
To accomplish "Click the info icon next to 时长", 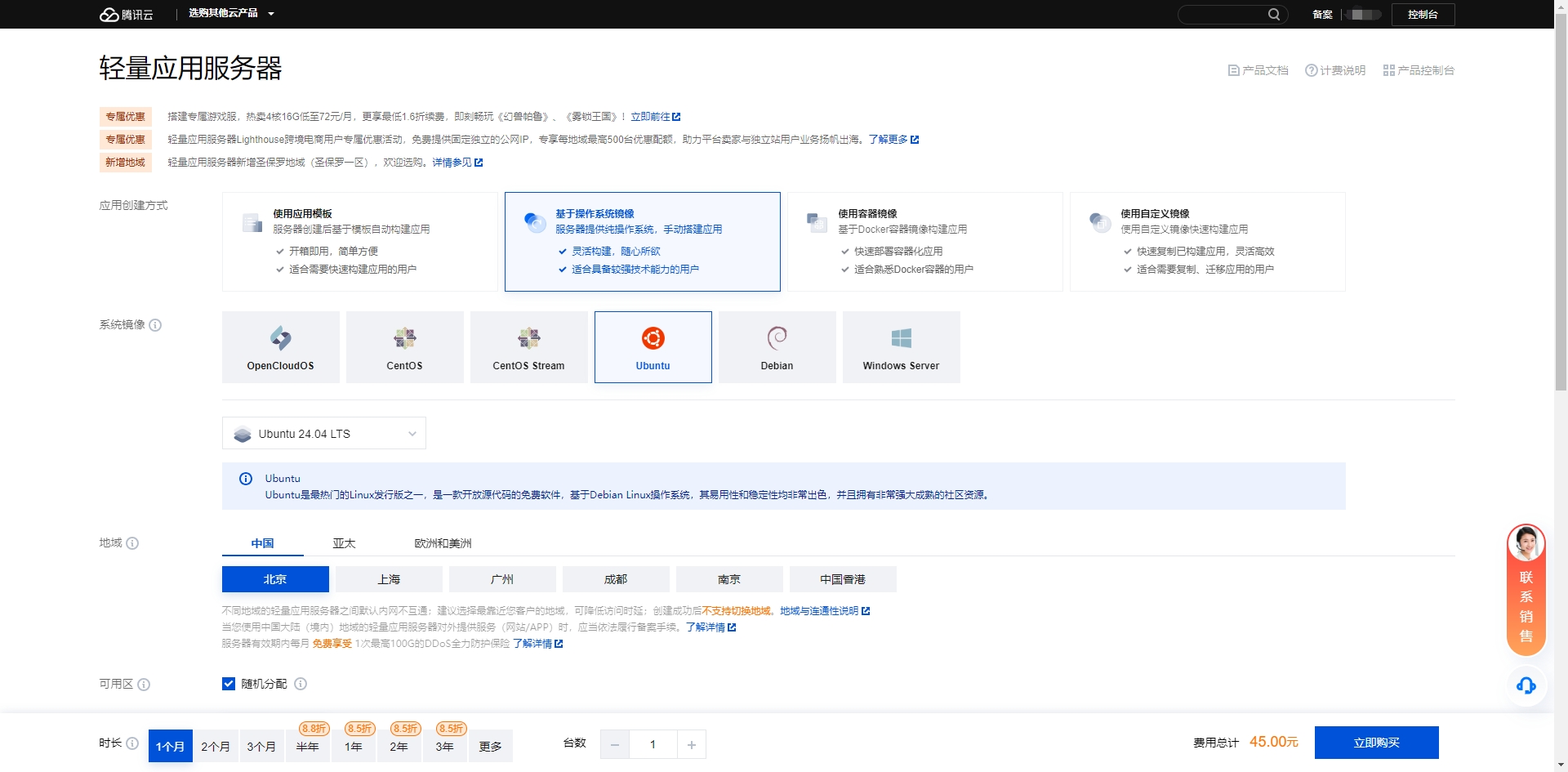I will tap(132, 743).
